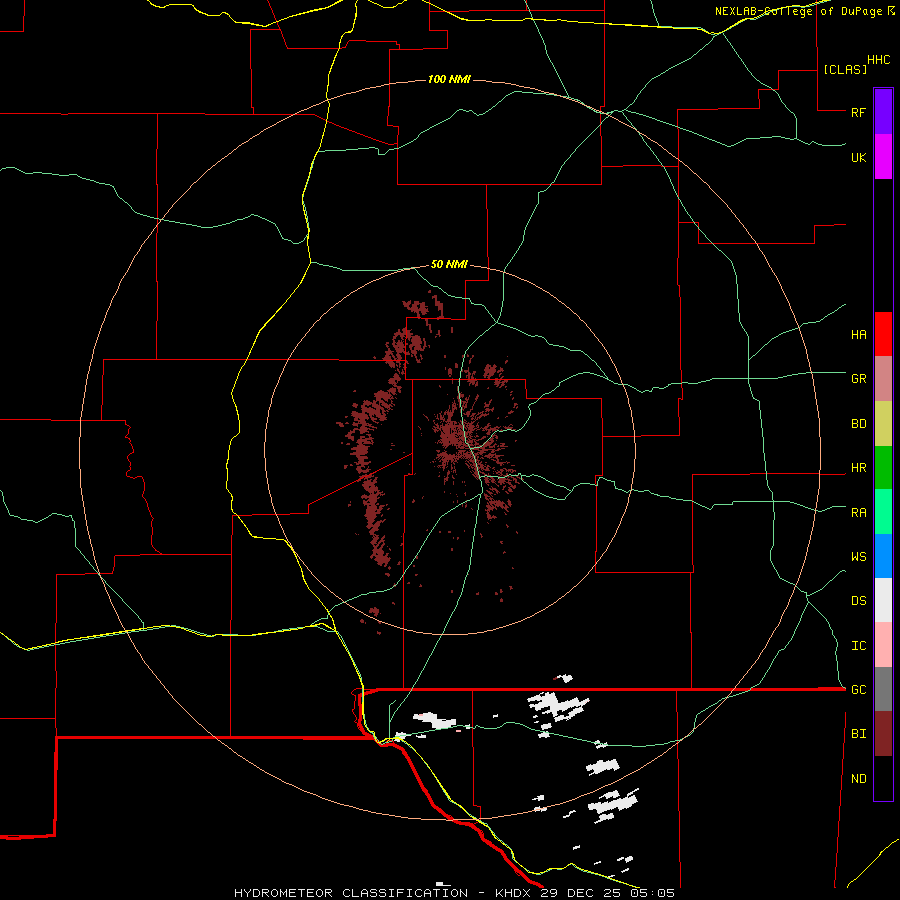Image resolution: width=900 pixels, height=900 pixels.
Task: Click the light green RA legend swatch
Action: click(x=883, y=512)
